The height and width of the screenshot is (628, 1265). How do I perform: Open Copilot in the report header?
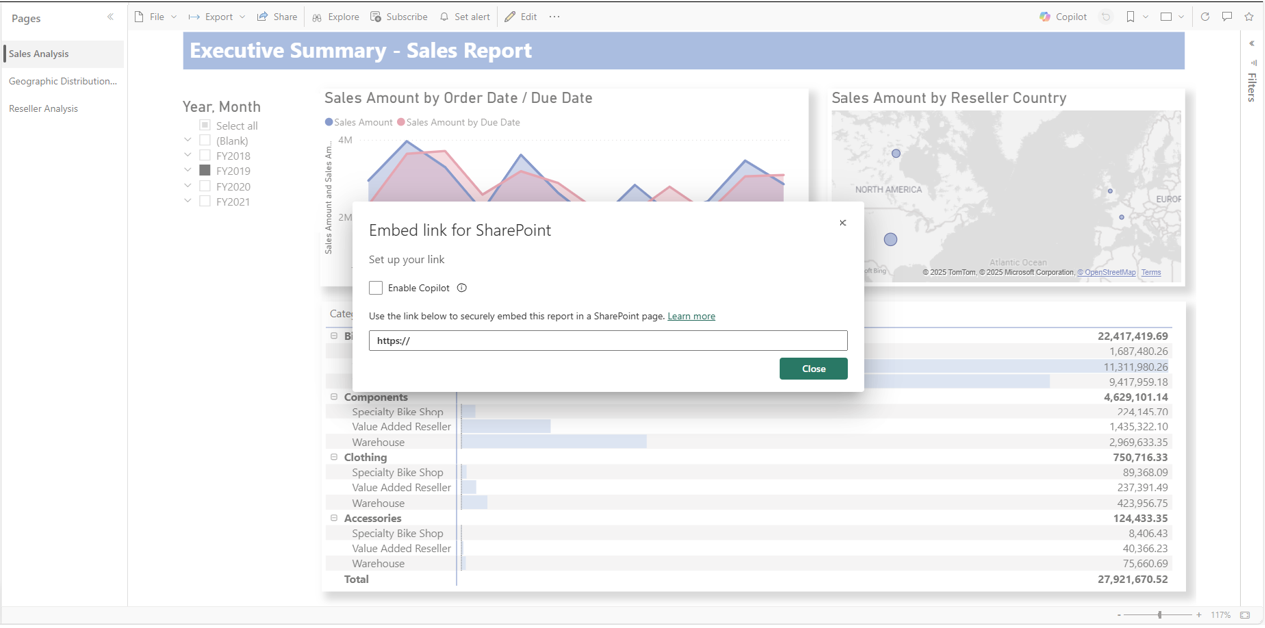[1061, 16]
